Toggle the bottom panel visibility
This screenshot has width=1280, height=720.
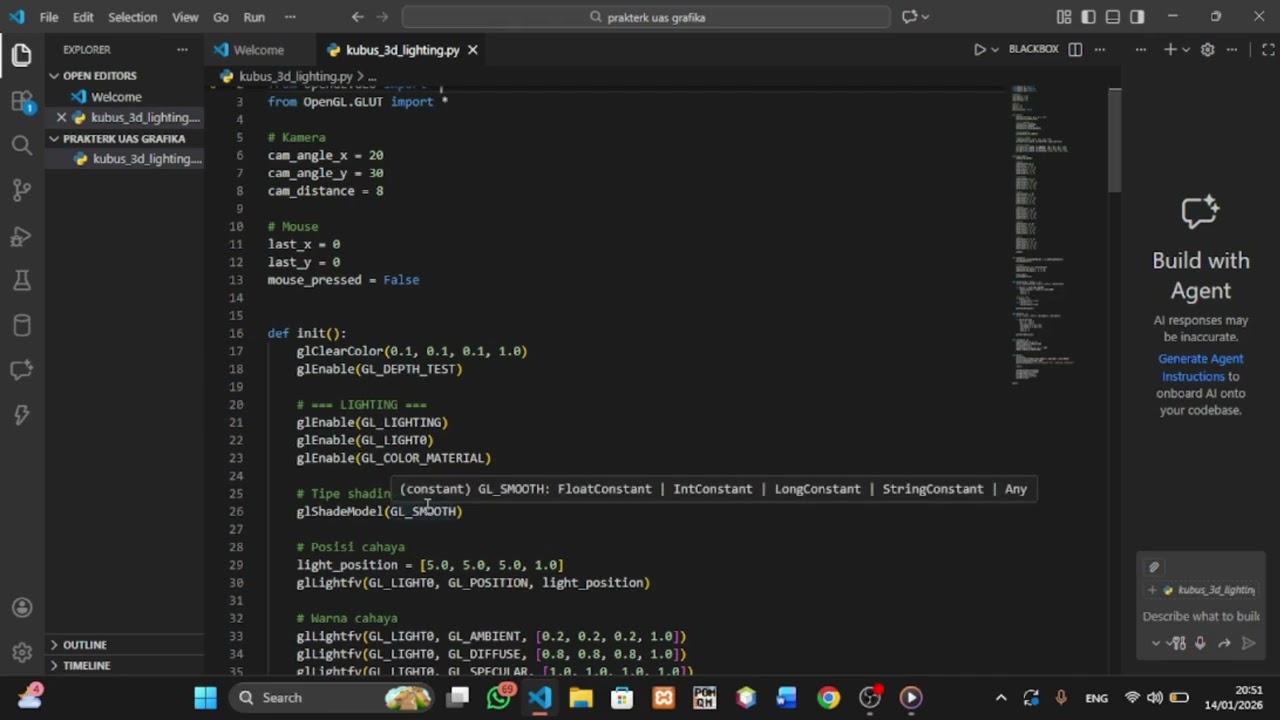tap(1113, 17)
